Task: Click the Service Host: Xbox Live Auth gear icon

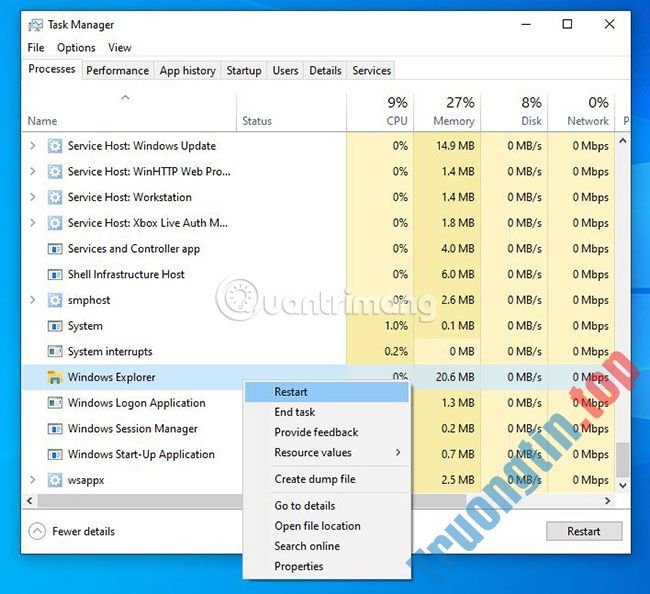Action: [x=55, y=223]
